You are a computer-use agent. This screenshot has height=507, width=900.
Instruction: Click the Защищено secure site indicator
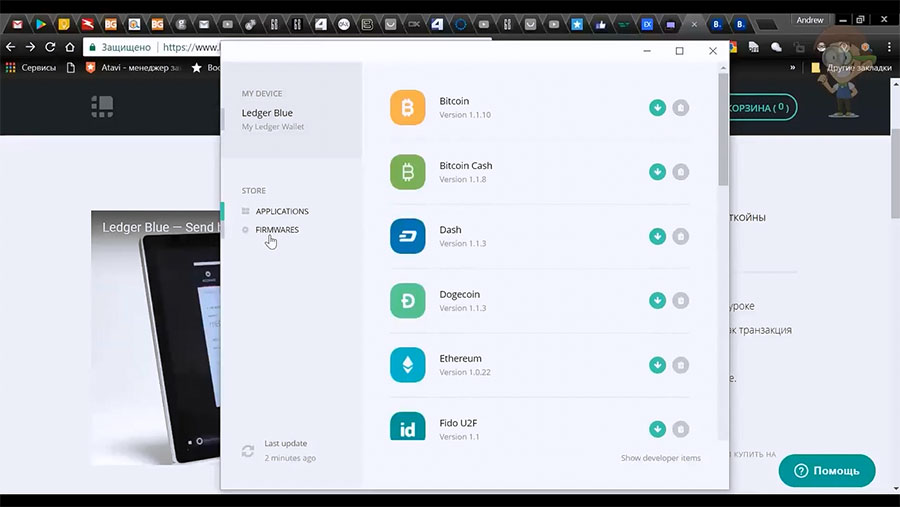[x=120, y=47]
